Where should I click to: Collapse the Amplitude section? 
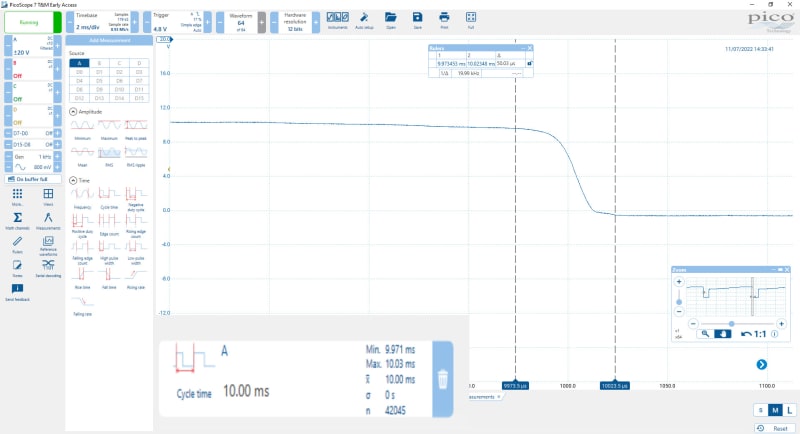pyautogui.click(x=73, y=112)
